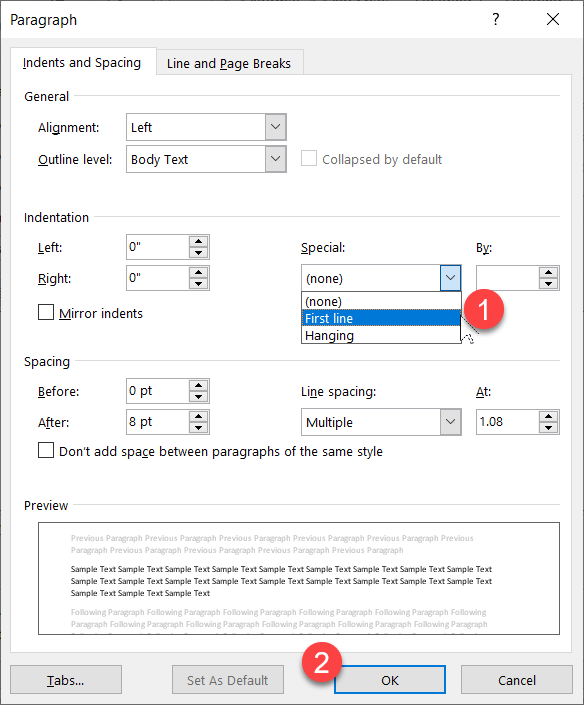This screenshot has height=705, width=584.
Task: Increase Left indentation with up arrow
Action: click(198, 241)
